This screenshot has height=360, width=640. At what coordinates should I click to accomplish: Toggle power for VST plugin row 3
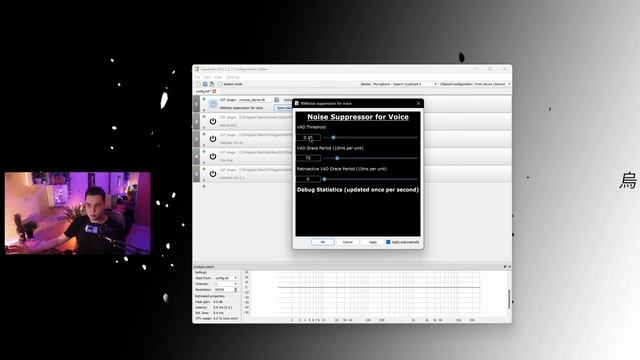point(213,139)
